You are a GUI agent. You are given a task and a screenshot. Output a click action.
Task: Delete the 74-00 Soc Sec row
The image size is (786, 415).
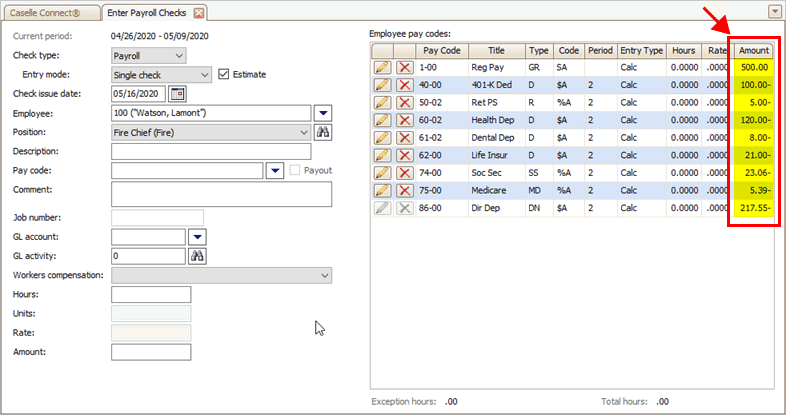pyautogui.click(x=405, y=172)
